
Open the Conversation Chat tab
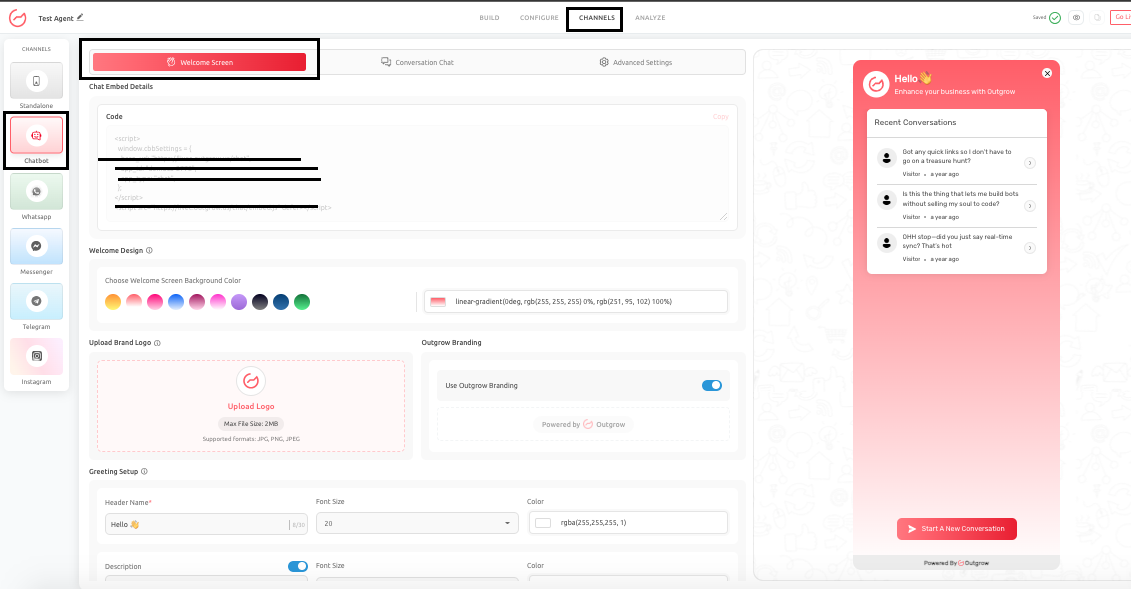coord(417,62)
